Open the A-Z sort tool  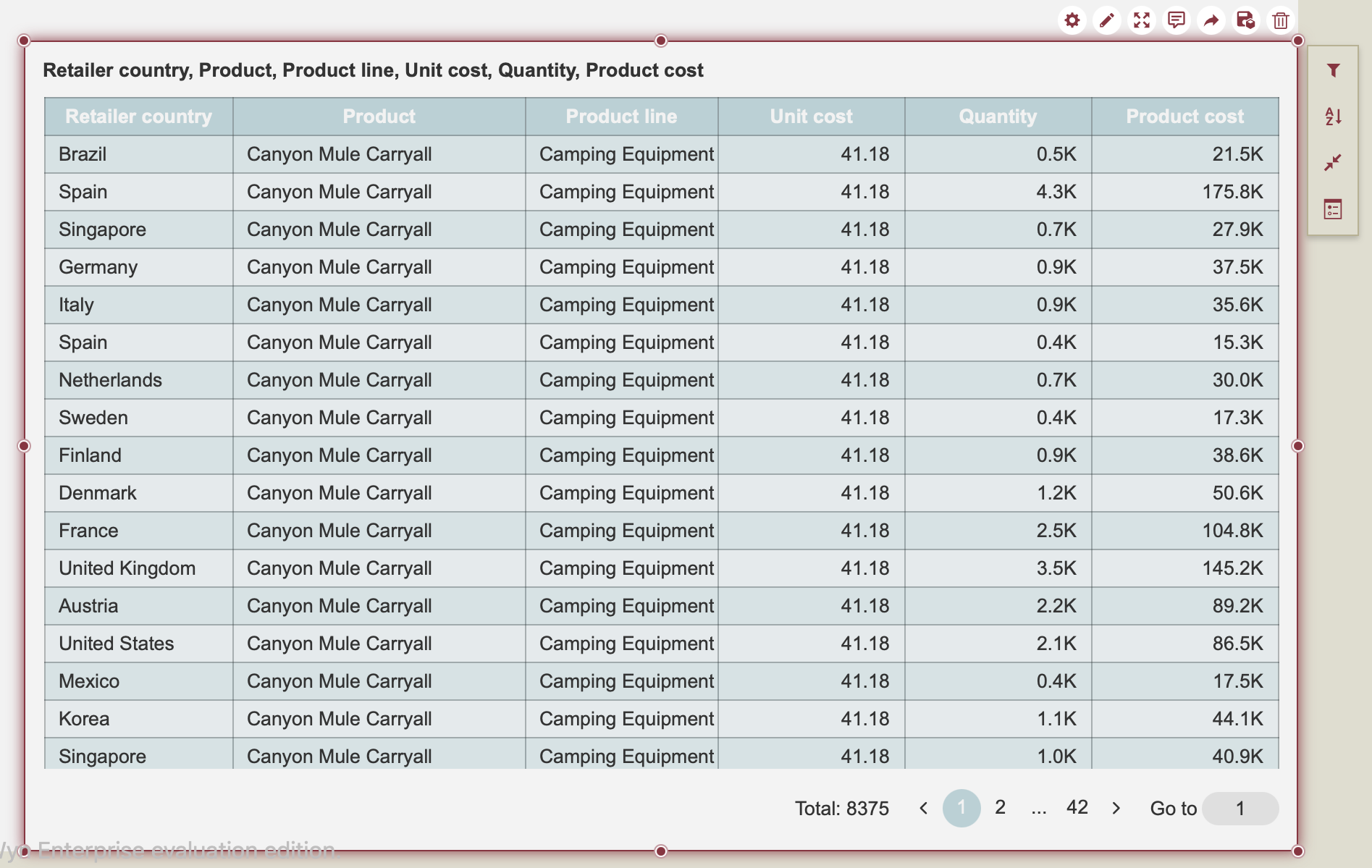coord(1333,117)
